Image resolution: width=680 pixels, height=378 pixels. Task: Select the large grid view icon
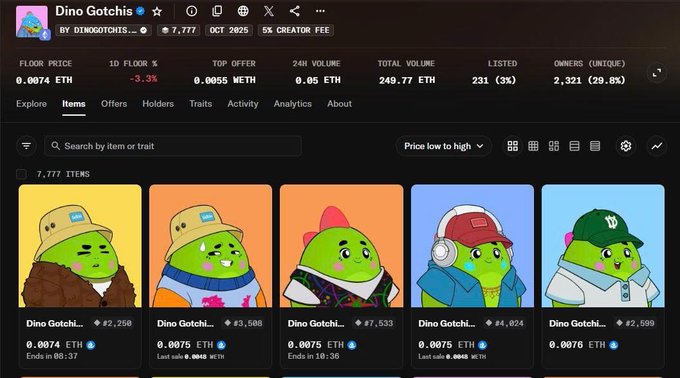coord(513,146)
